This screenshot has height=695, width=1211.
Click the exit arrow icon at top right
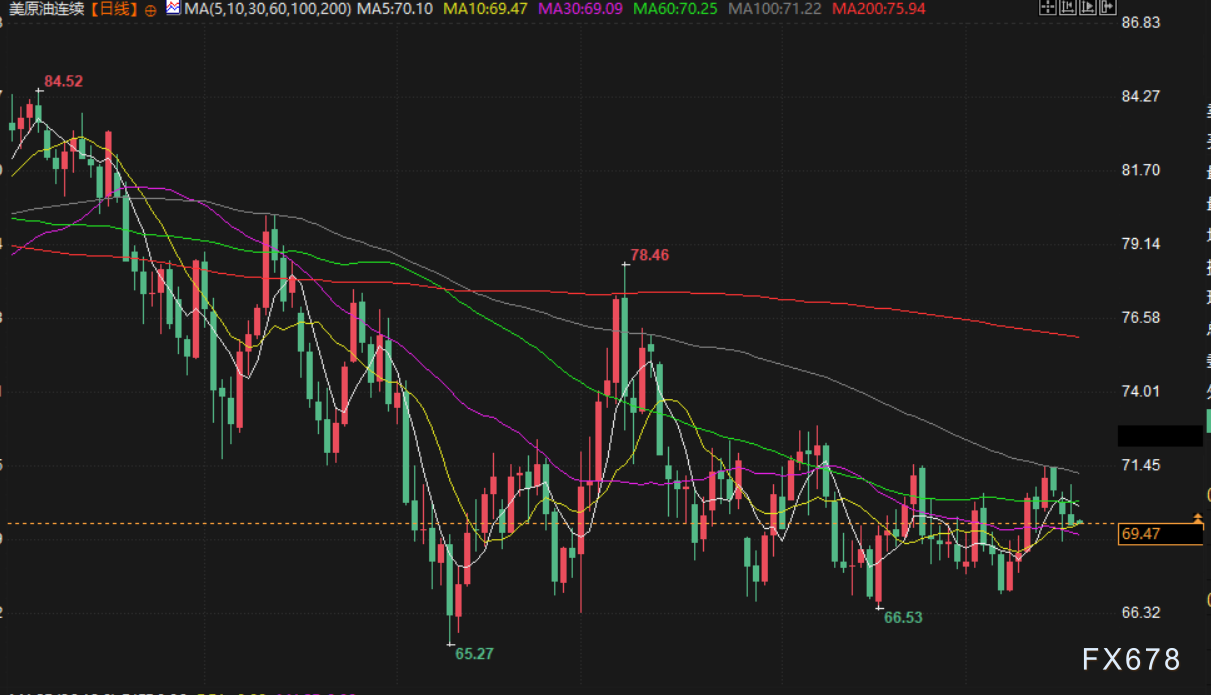[1108, 7]
